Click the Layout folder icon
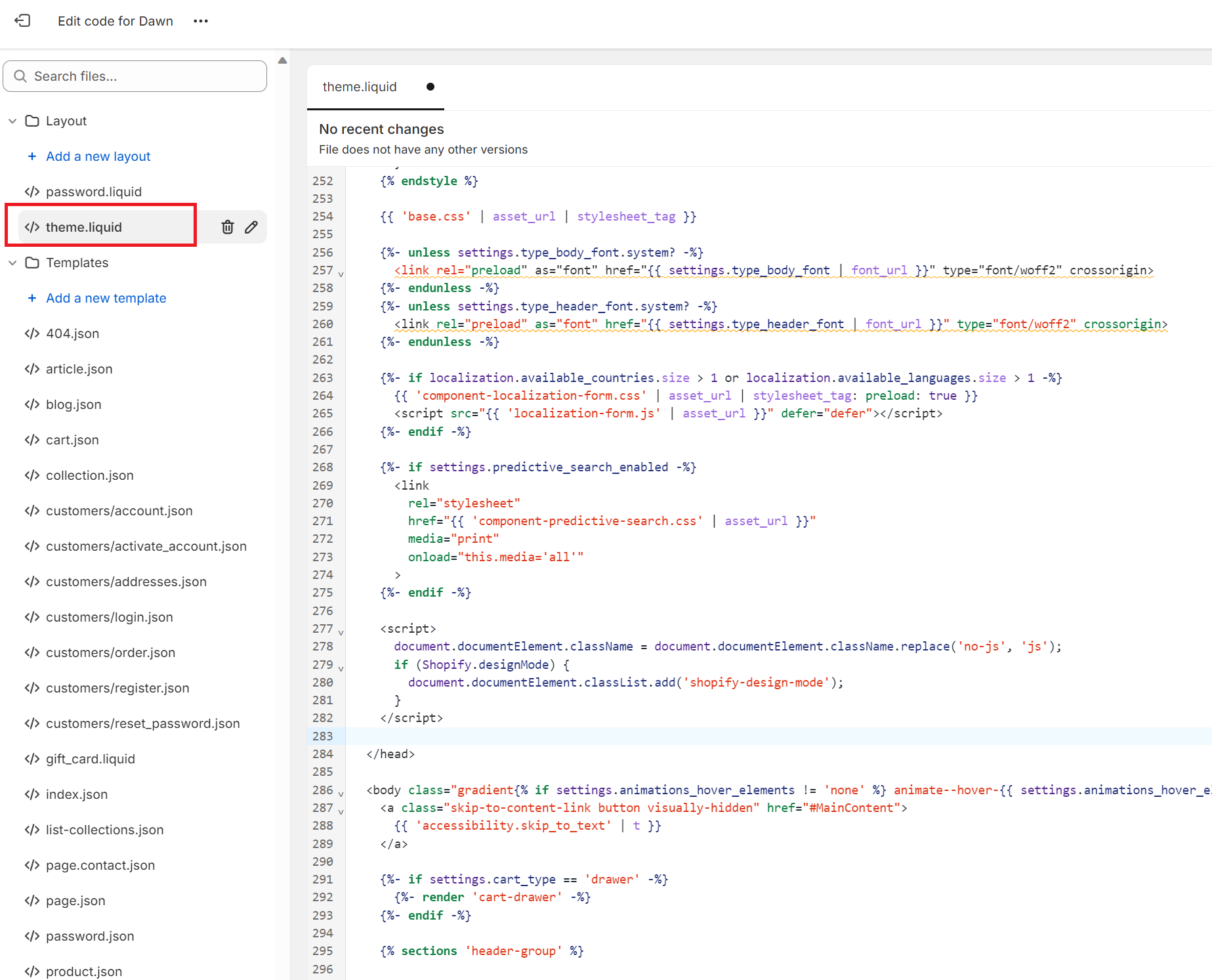The width and height of the screenshot is (1212, 980). coord(32,121)
